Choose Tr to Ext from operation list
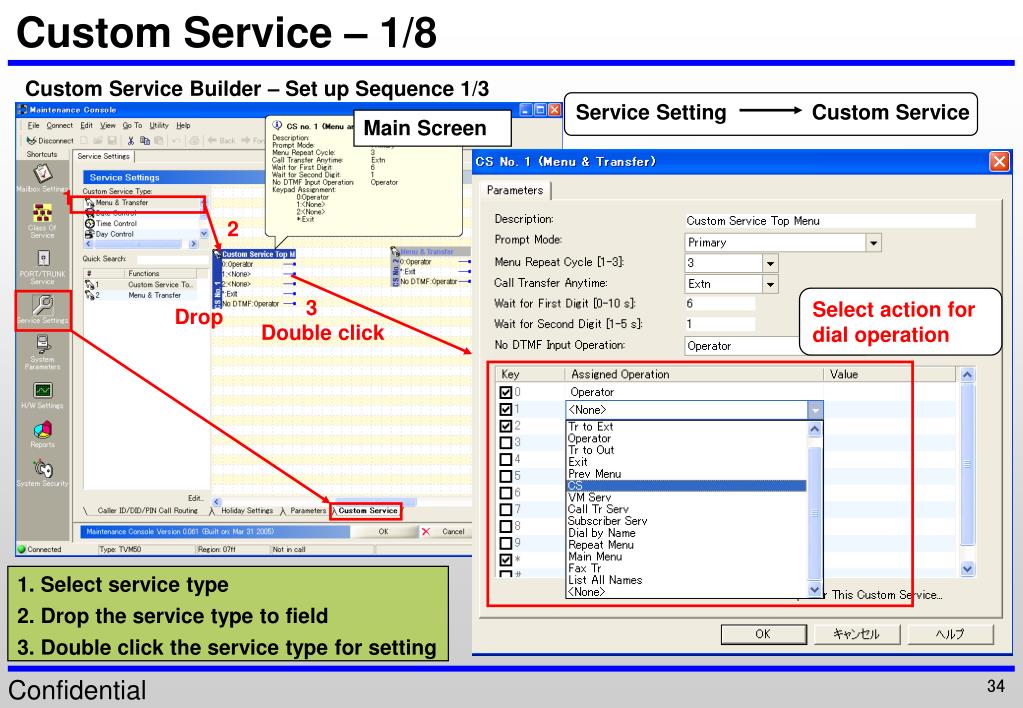1023x708 pixels. [x=686, y=427]
